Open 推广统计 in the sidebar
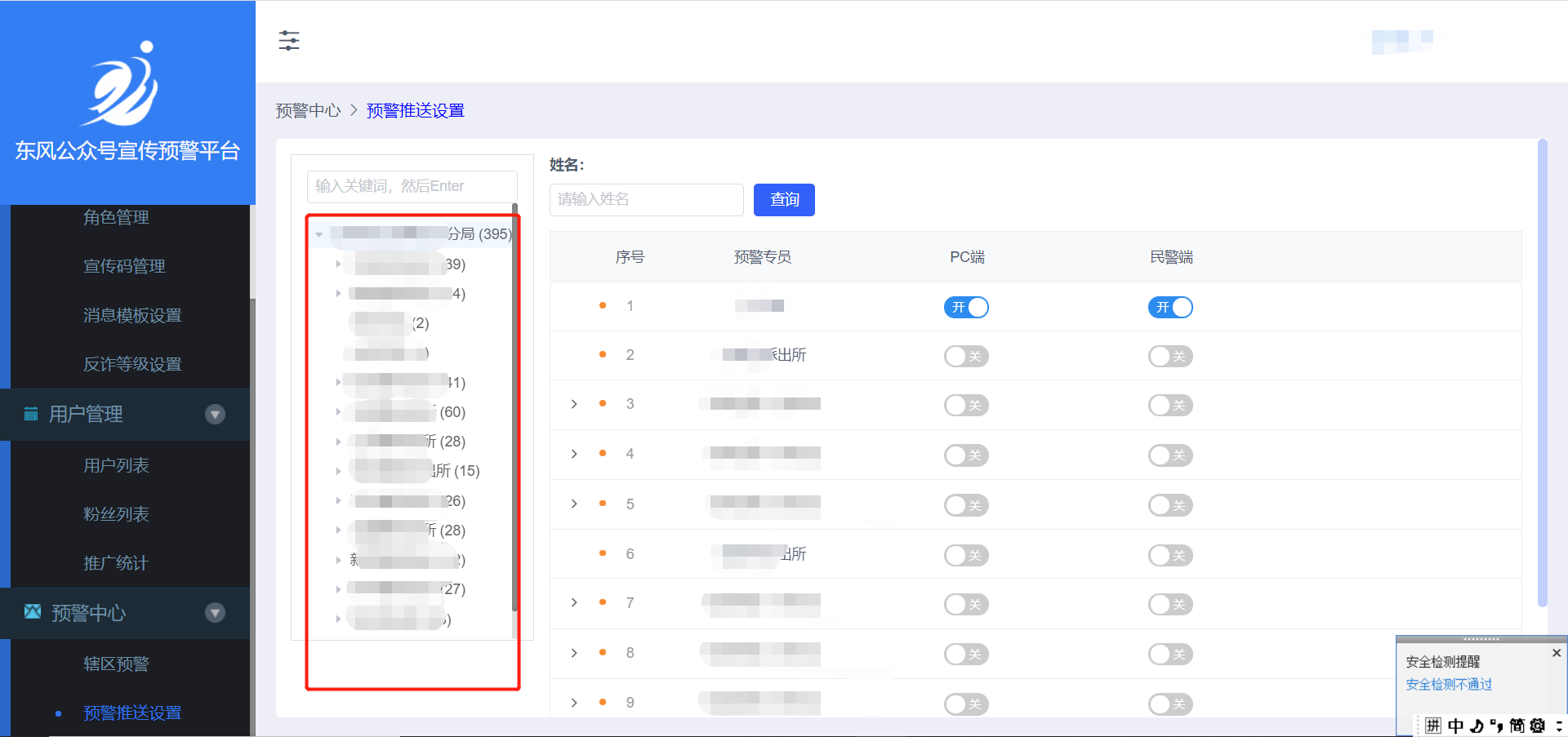 tap(116, 563)
